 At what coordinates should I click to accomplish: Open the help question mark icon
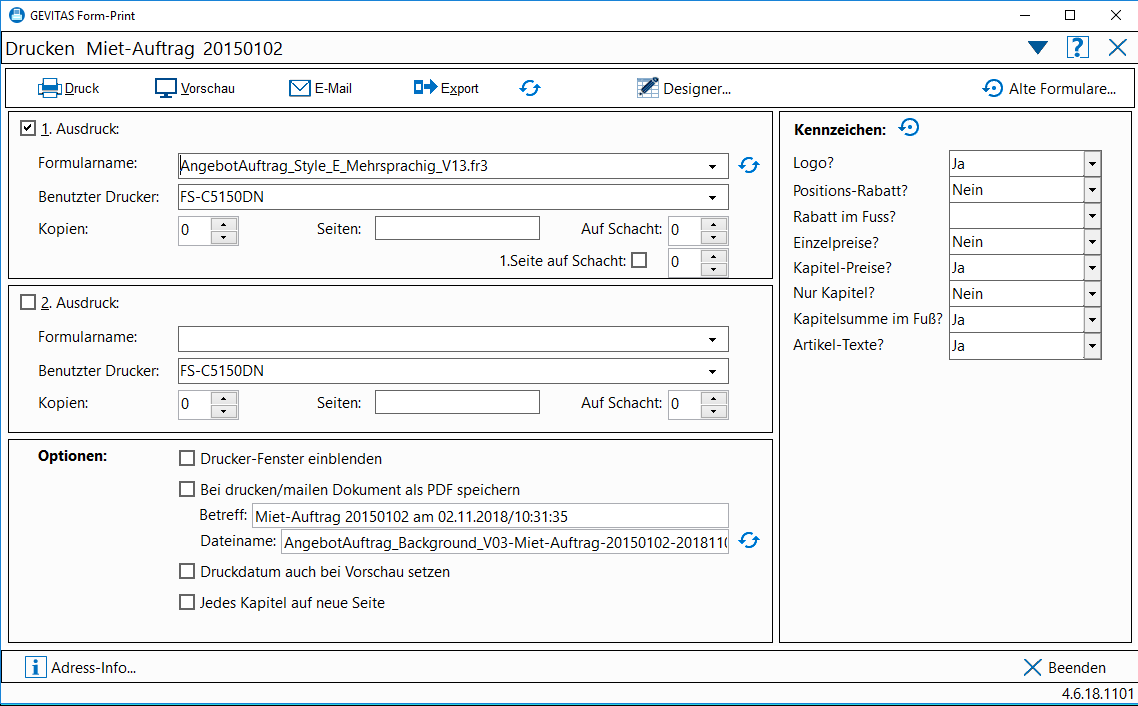pos(1078,48)
